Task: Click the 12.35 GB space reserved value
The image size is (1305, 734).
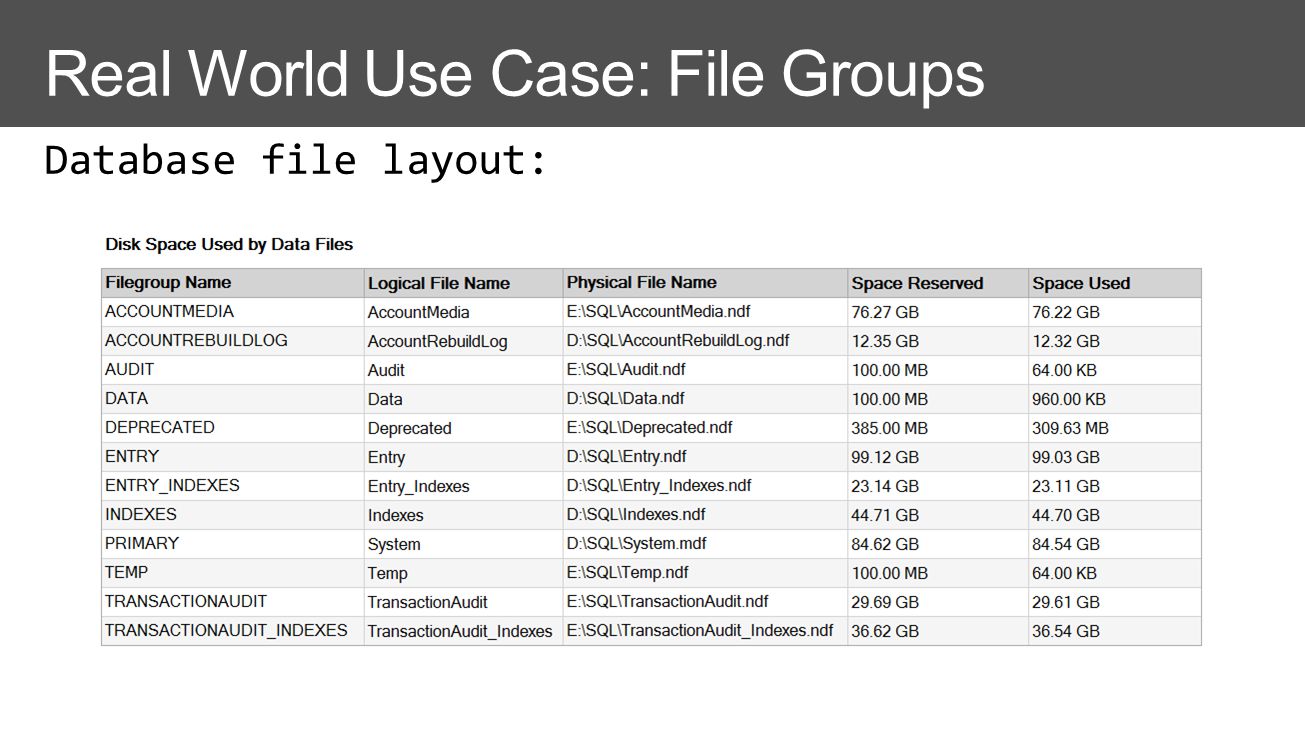Action: tap(885, 342)
